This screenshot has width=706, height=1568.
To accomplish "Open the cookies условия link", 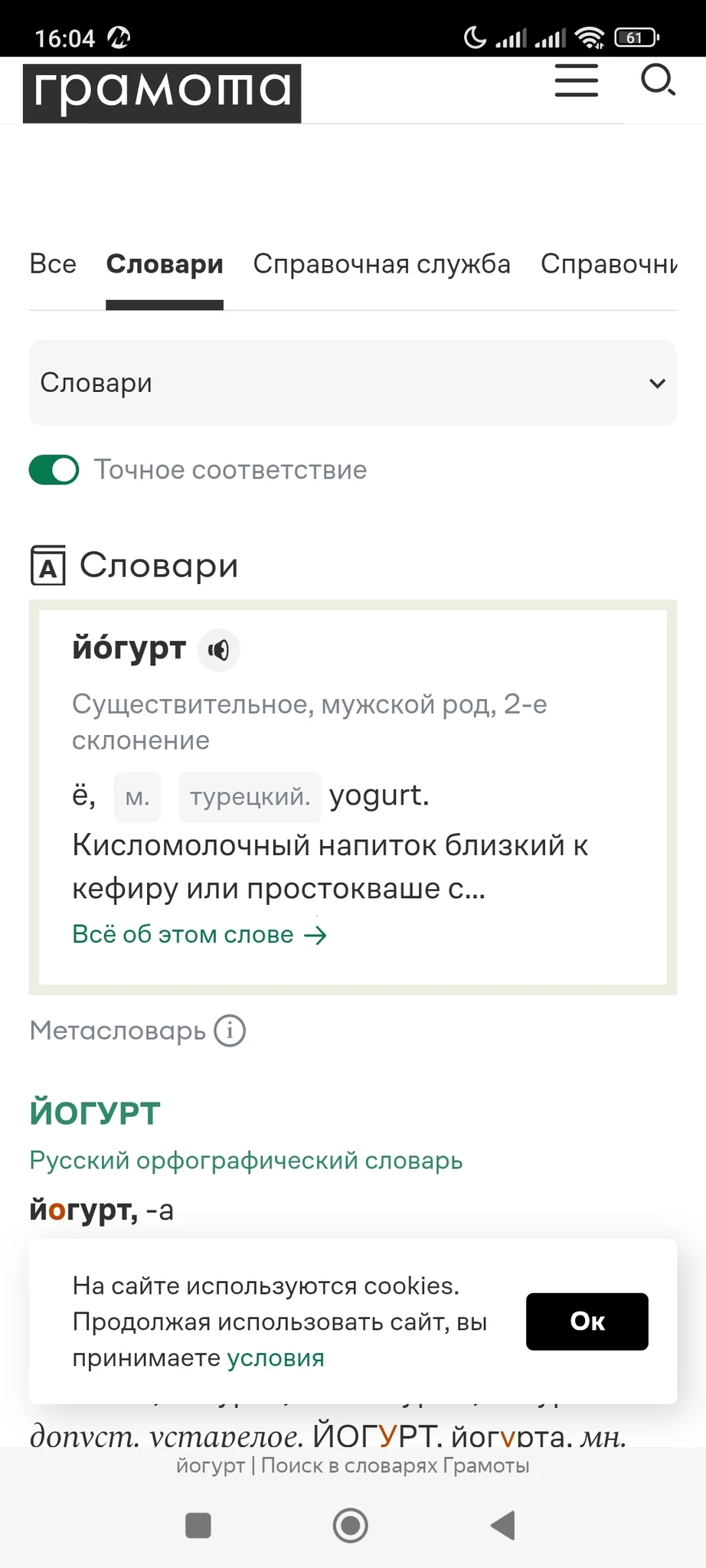I will (x=276, y=1358).
